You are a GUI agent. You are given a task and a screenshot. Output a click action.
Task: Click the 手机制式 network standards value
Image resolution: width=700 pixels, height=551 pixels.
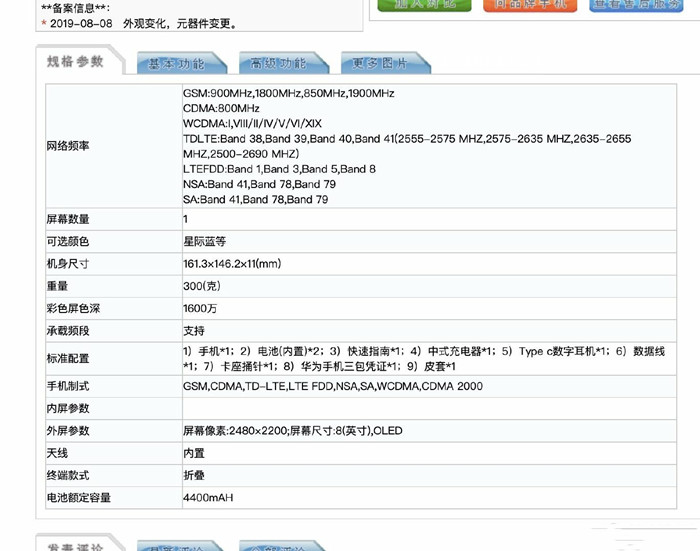(x=332, y=386)
